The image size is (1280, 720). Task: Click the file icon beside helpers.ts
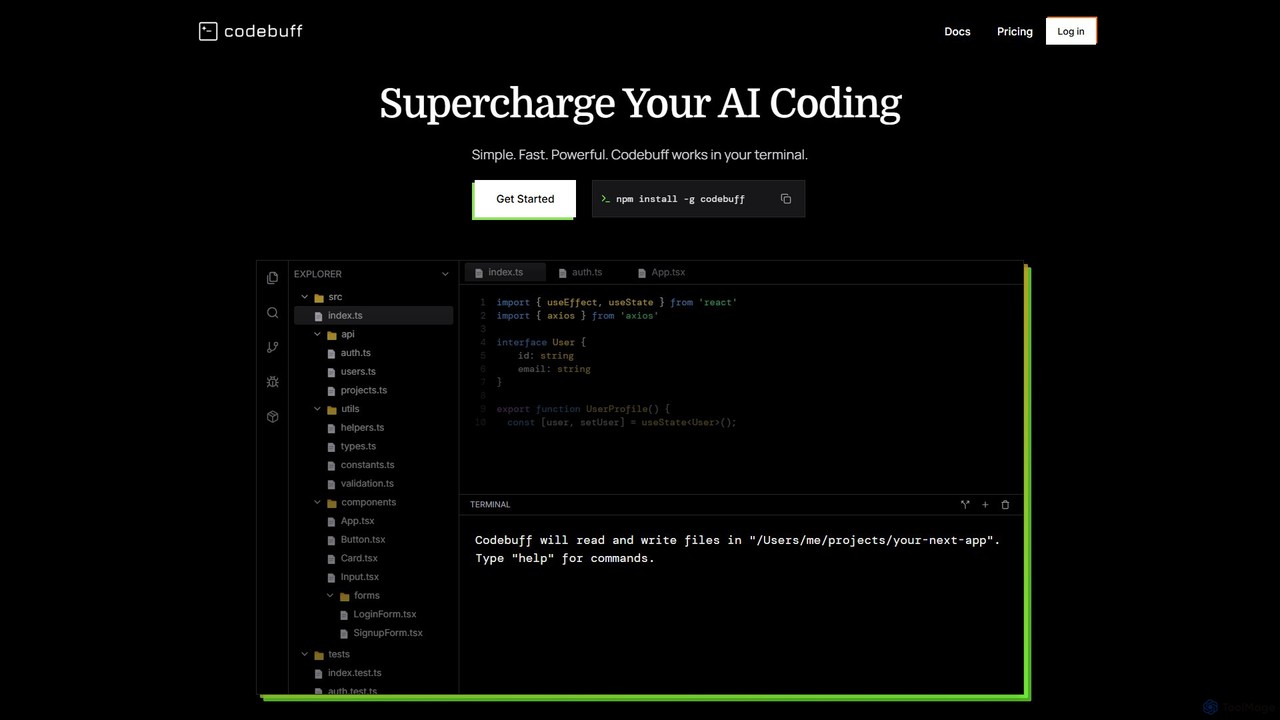tap(332, 428)
